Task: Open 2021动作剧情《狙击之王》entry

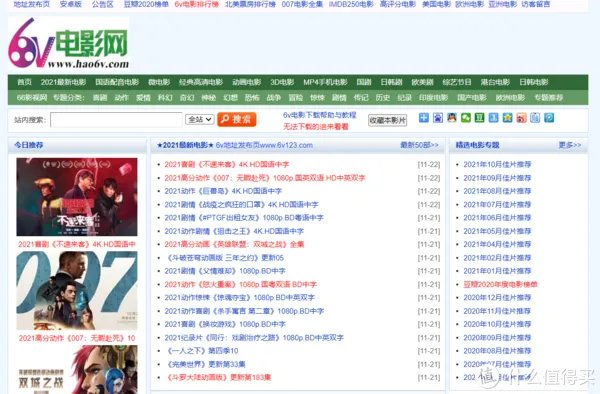Action: point(234,231)
